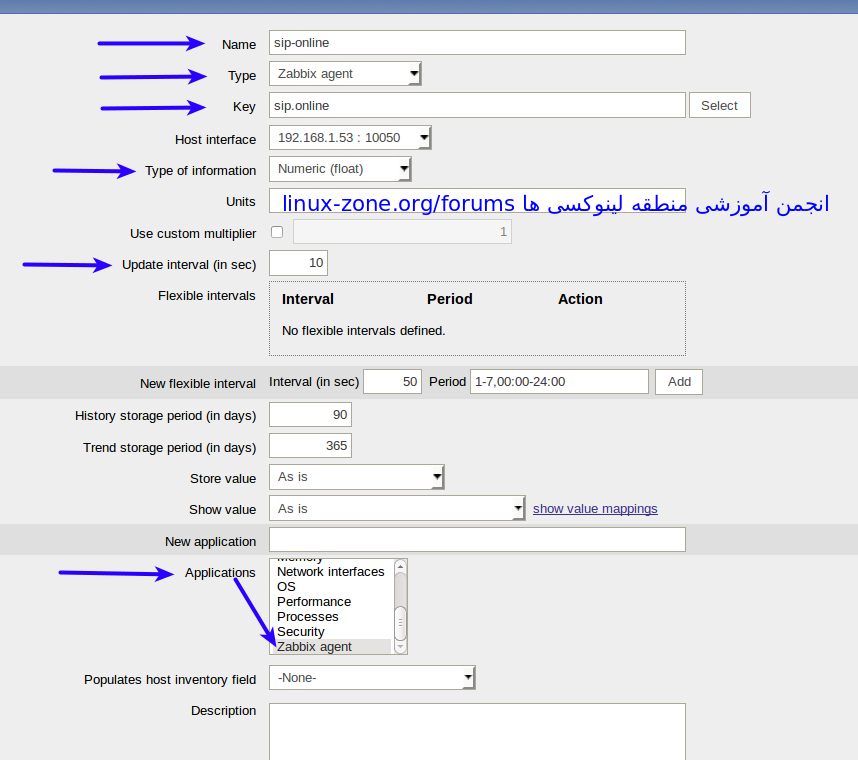Click the Update interval input field
The height and width of the screenshot is (760, 858).
pos(298,263)
